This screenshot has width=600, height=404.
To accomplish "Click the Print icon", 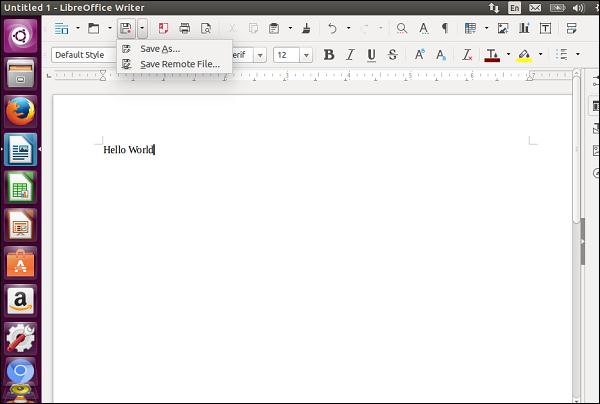I will pyautogui.click(x=184, y=29).
